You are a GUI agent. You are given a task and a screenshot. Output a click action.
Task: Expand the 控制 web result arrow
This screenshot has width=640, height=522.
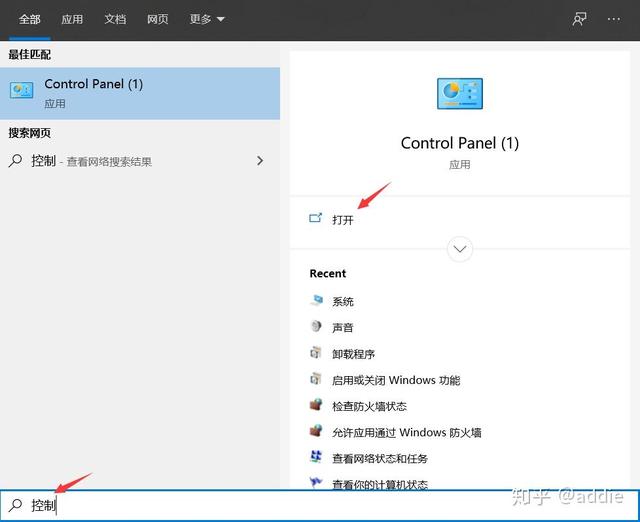260,161
